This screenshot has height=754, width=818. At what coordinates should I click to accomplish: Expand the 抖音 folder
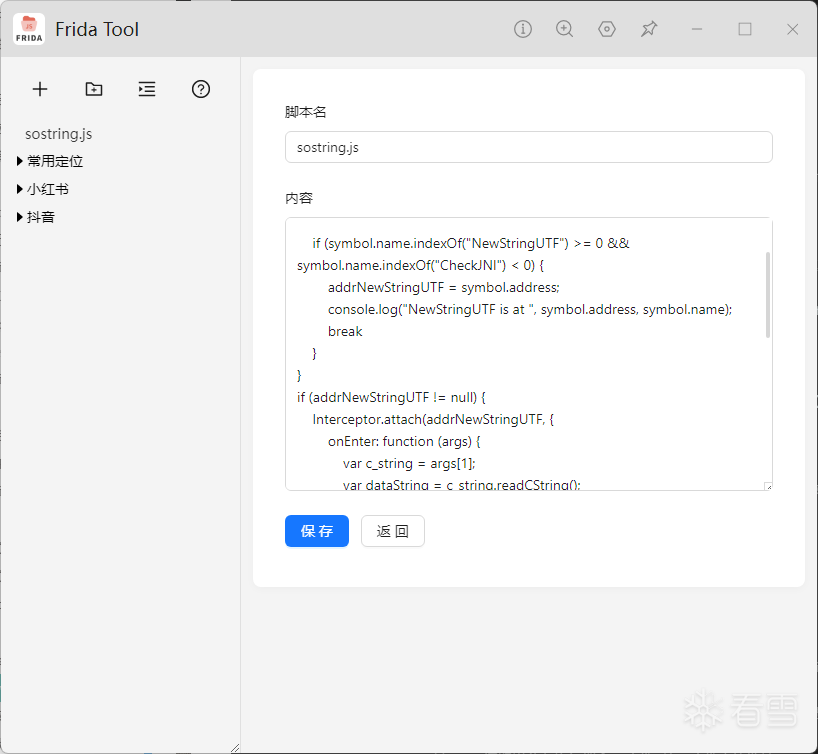click(36, 217)
